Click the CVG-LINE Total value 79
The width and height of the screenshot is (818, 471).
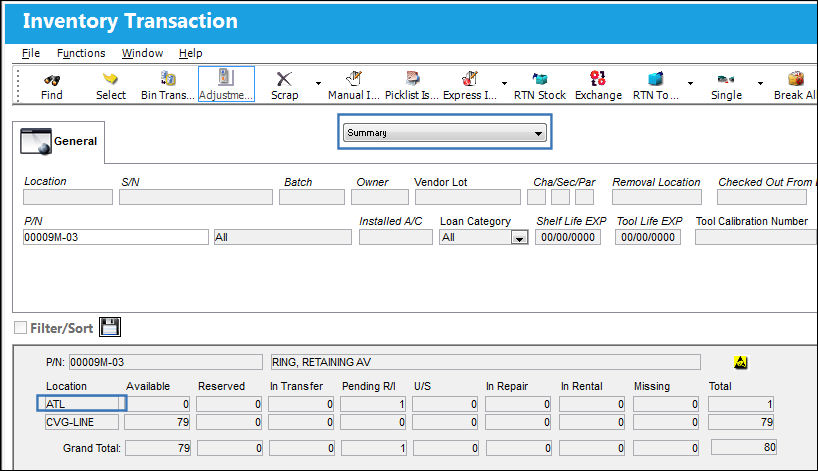point(741,422)
